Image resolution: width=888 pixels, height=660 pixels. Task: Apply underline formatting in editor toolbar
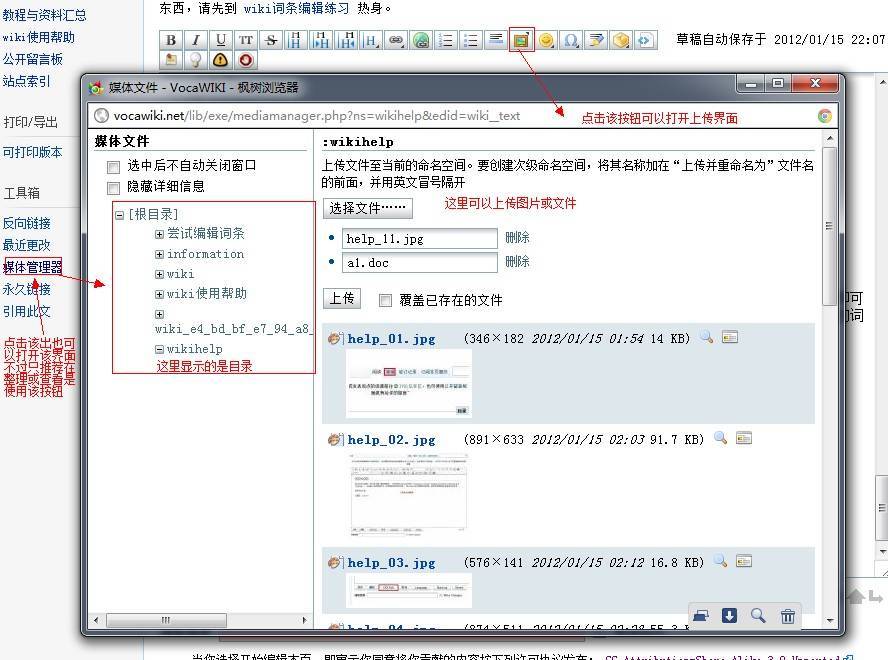[221, 40]
